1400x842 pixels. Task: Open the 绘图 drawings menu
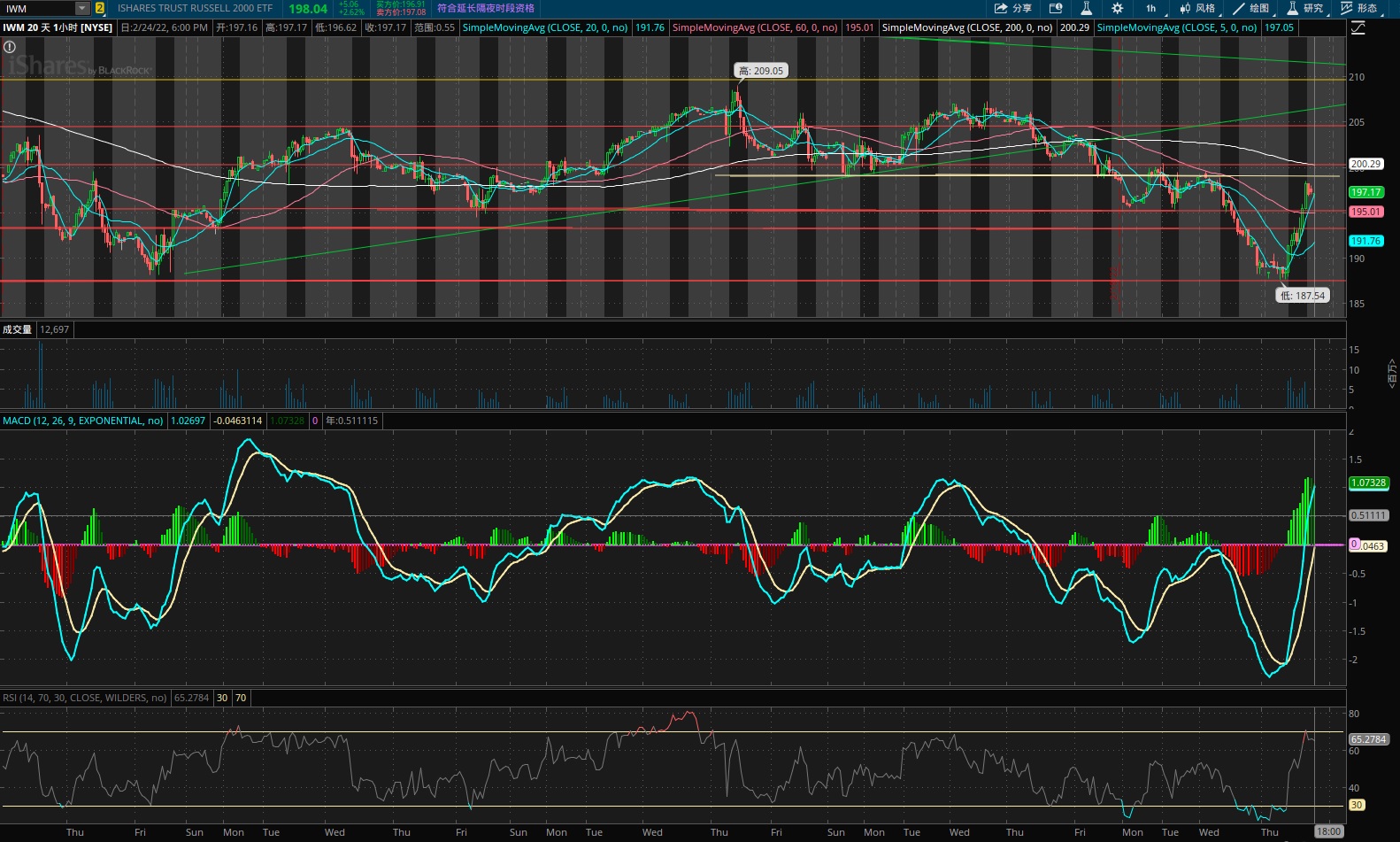1251,8
